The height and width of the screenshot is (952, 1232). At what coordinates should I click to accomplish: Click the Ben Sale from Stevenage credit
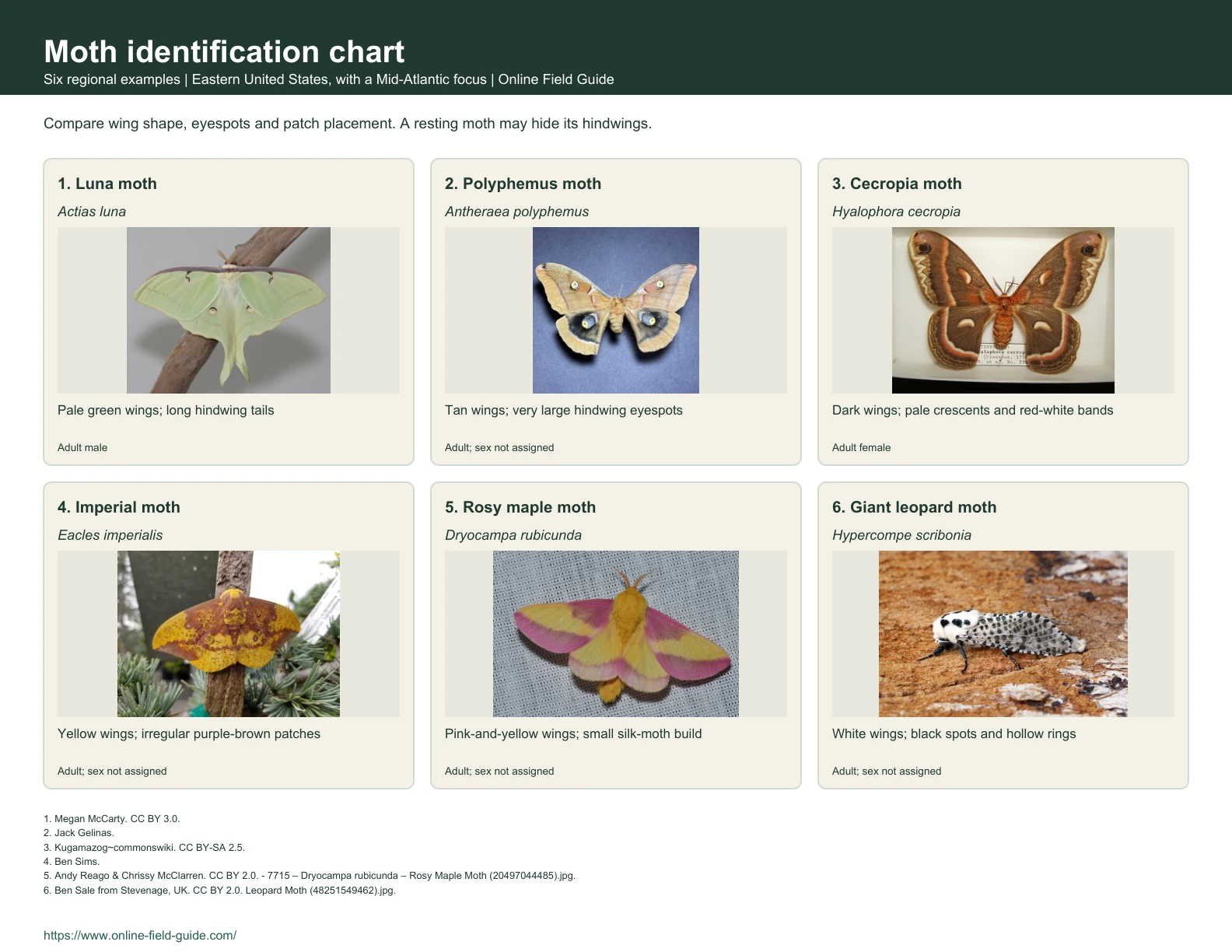[220, 890]
